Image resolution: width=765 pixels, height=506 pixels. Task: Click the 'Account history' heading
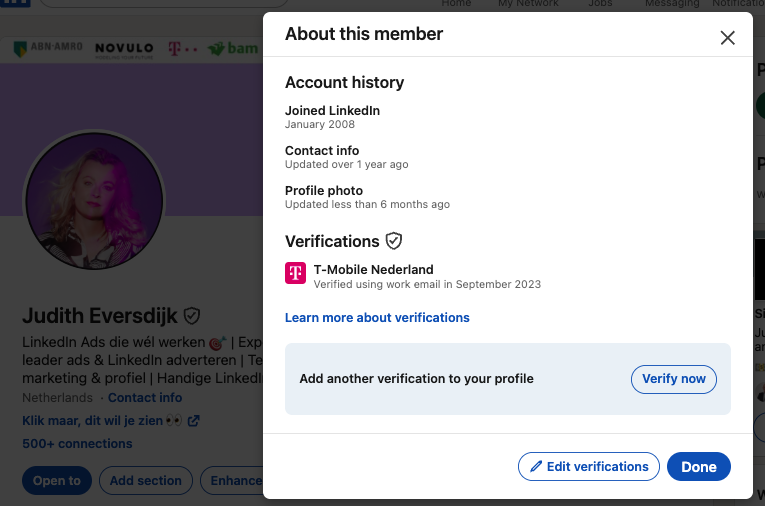click(344, 82)
